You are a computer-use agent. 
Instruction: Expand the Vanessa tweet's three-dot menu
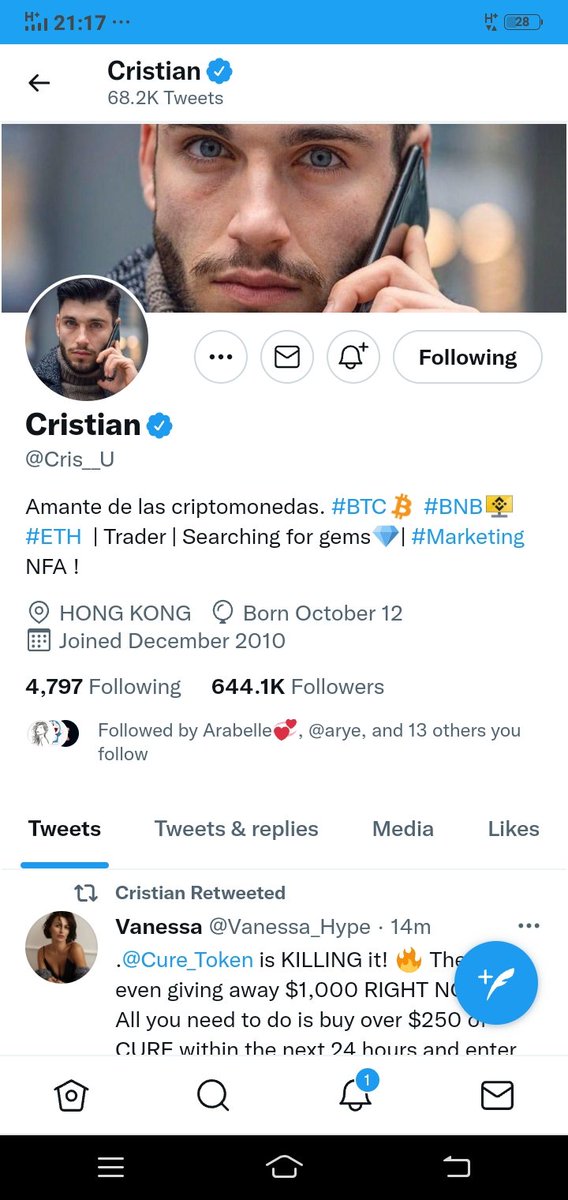coord(529,926)
